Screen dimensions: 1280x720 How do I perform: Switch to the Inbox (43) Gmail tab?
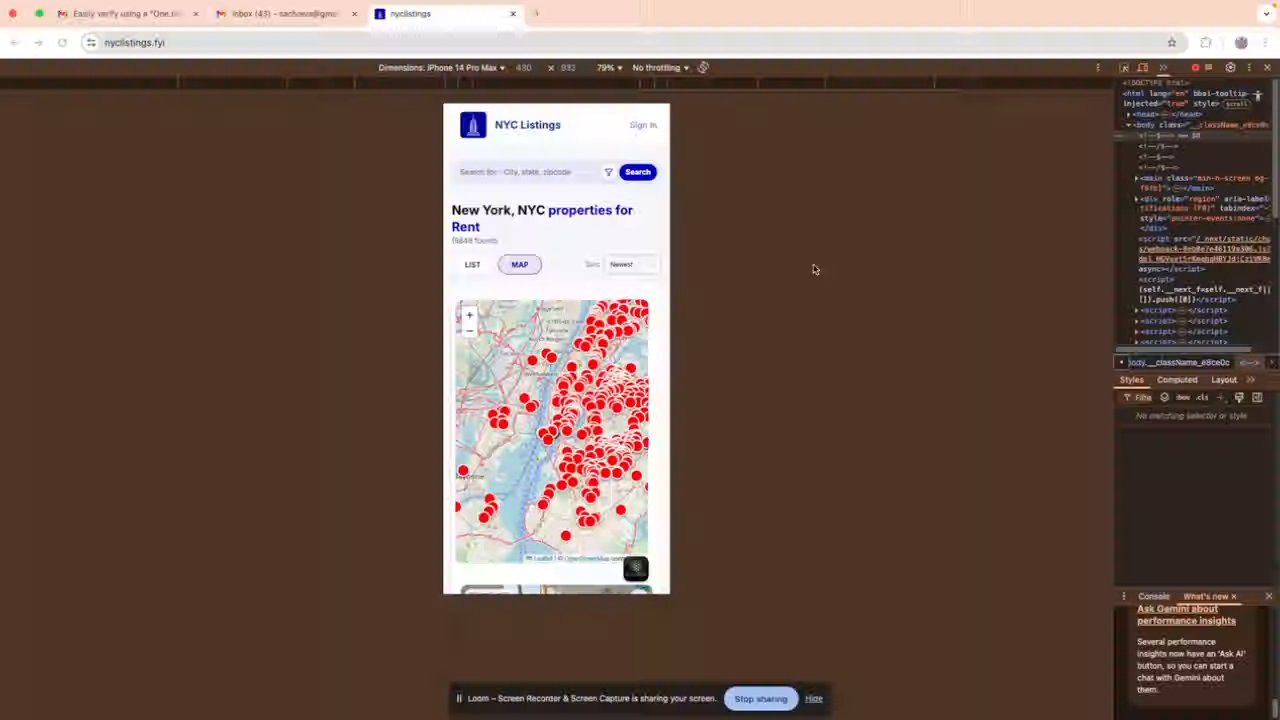click(288, 14)
